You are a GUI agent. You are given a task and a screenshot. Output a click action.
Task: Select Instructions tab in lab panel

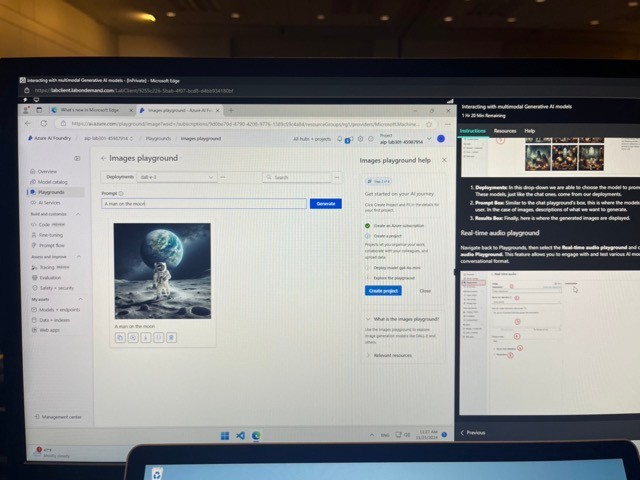pyautogui.click(x=473, y=131)
